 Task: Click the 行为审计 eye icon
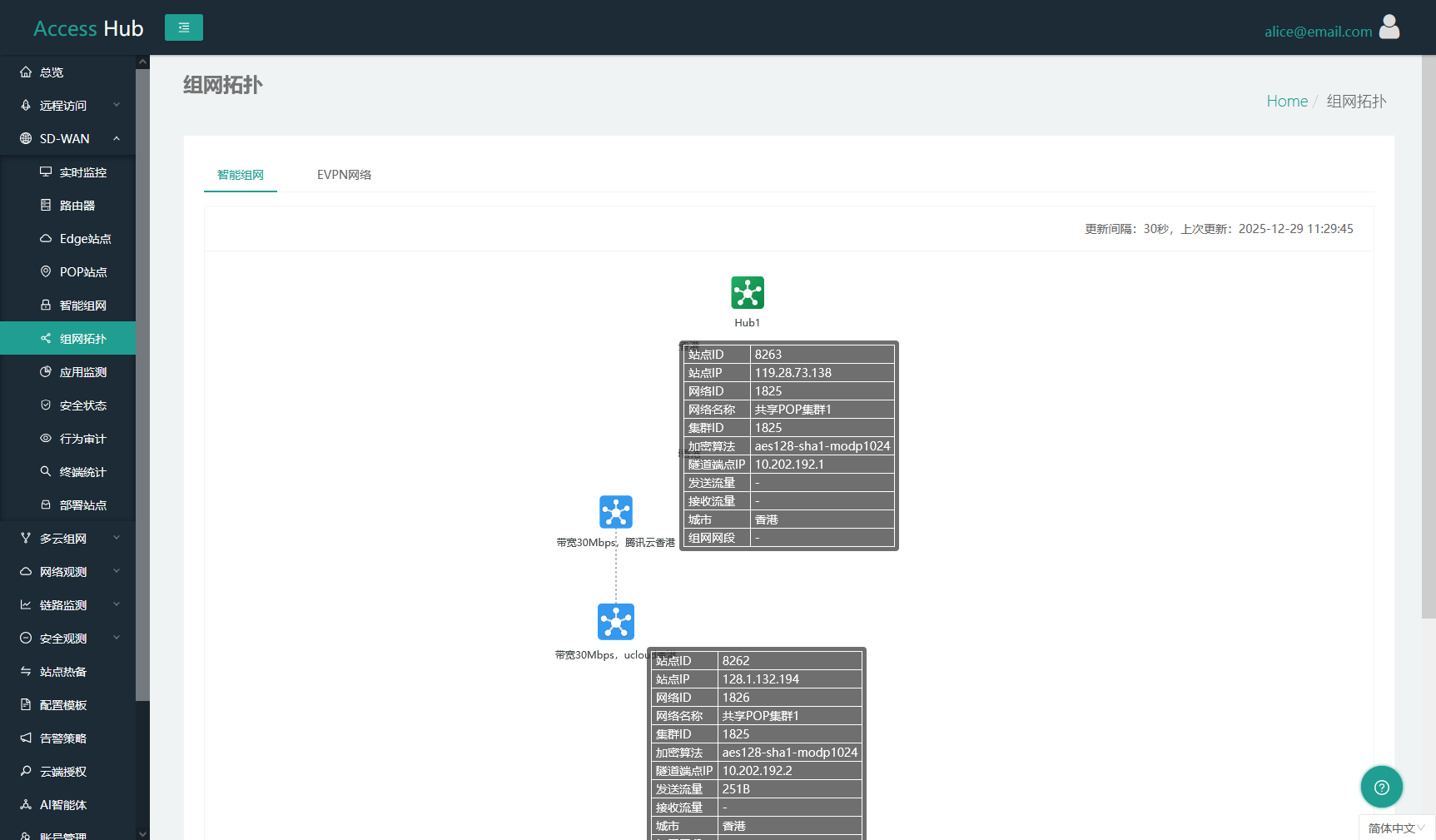46,439
